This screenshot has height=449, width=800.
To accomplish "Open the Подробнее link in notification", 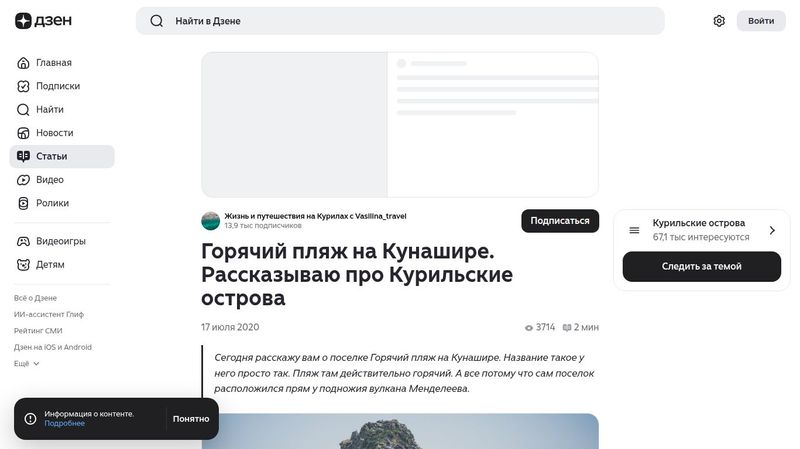I will 64,423.
